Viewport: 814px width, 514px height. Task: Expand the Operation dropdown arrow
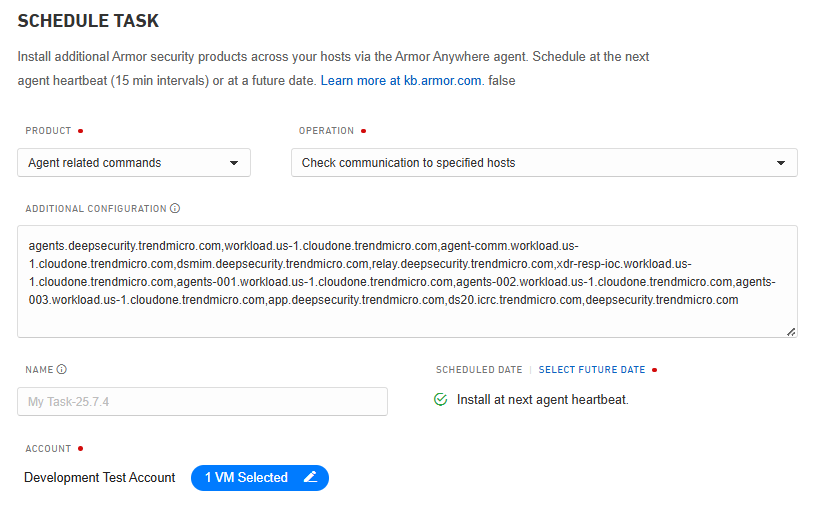[781, 163]
